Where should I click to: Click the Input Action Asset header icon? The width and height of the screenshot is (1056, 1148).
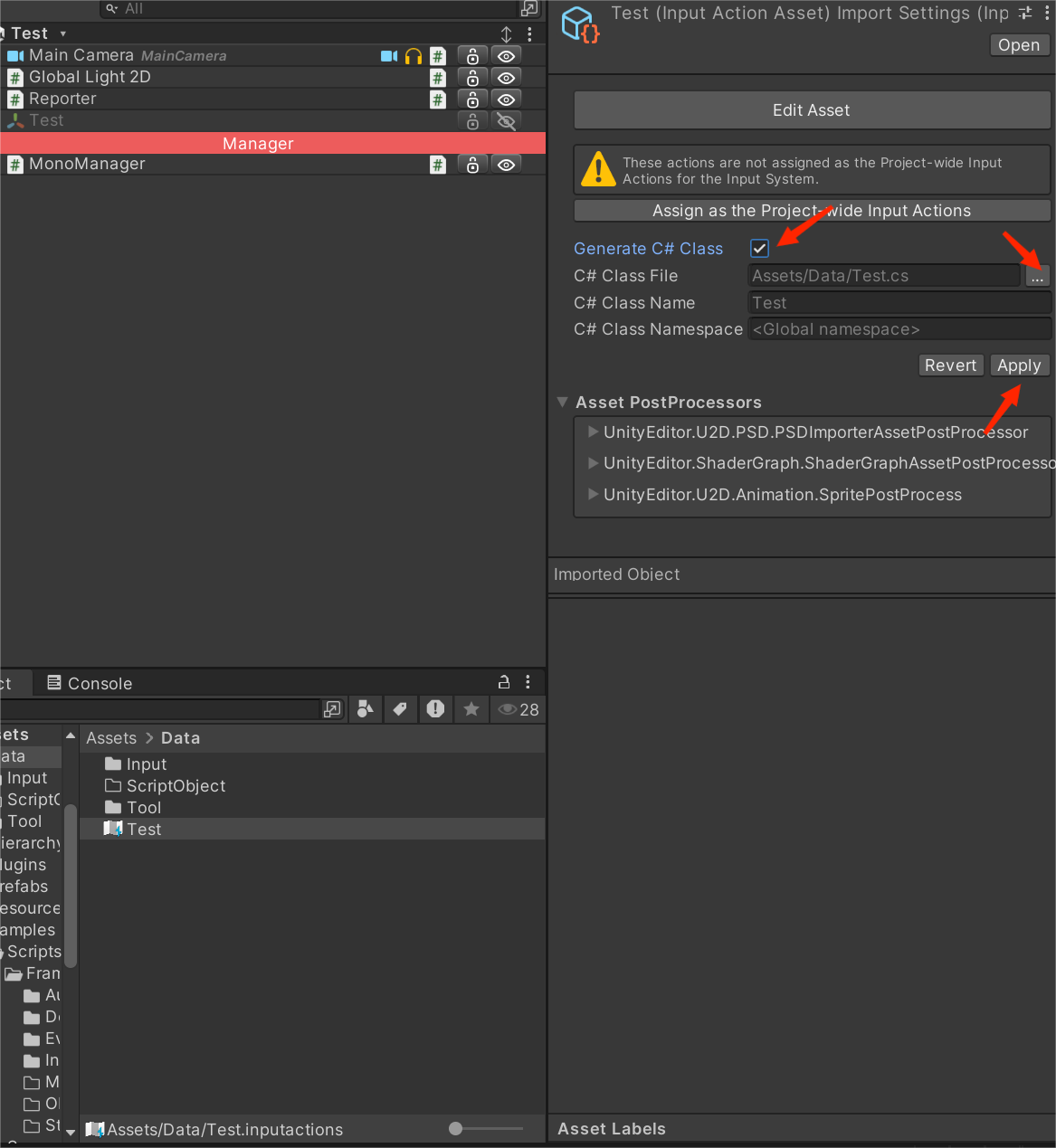(579, 24)
